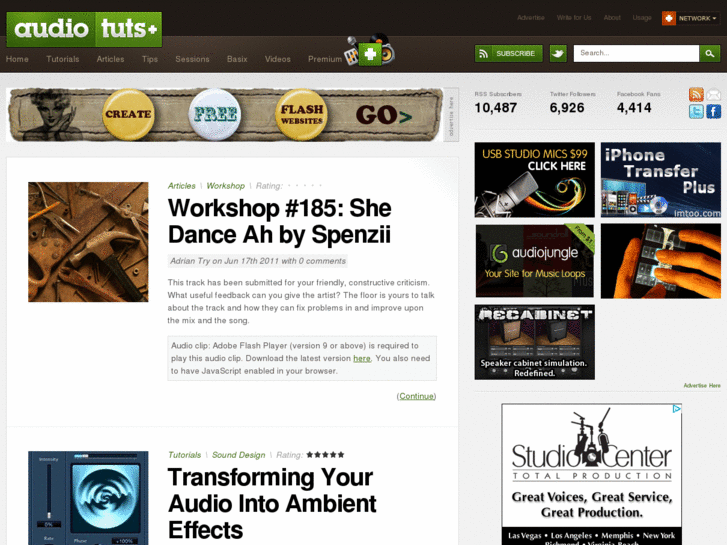Viewport: 727px width, 545px height.
Task: Open the Workshop #185 She Dance Ah title
Action: [x=280, y=221]
